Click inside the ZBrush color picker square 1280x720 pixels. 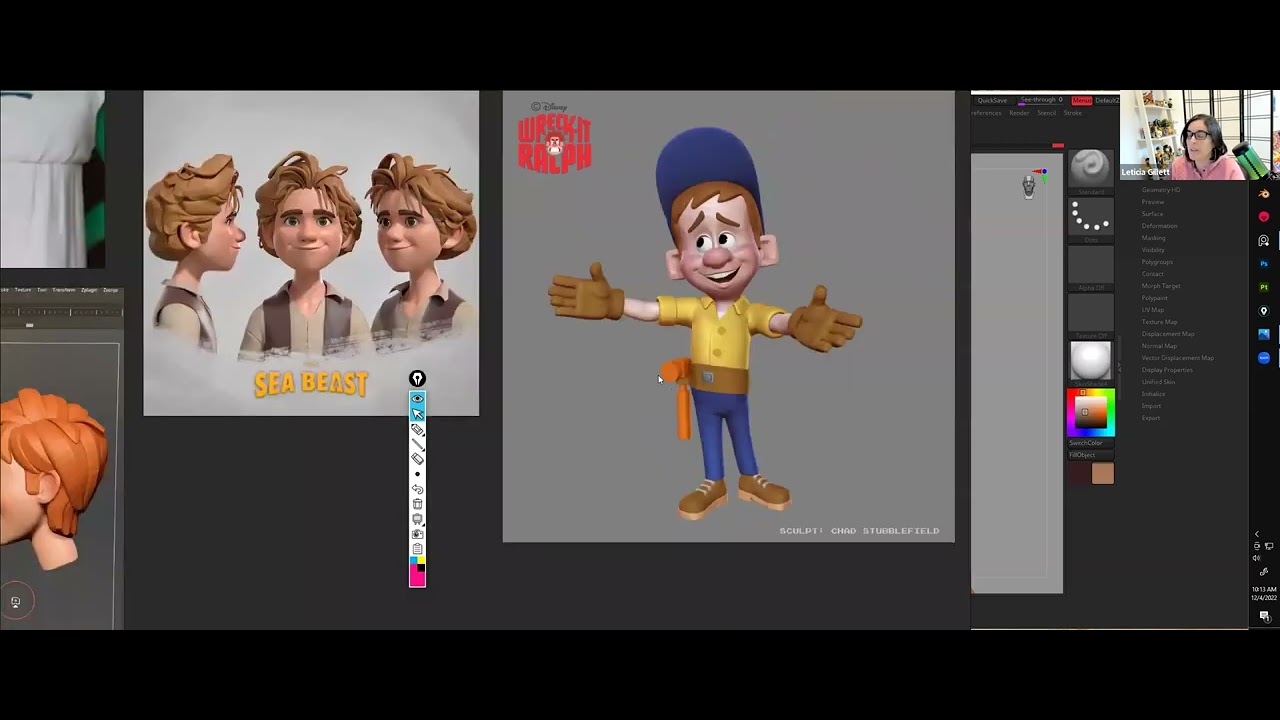[1091, 412]
